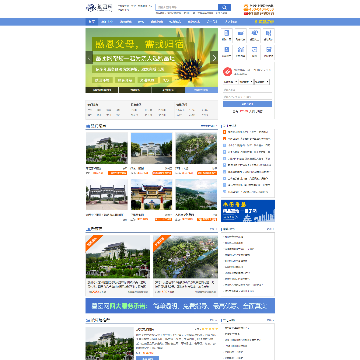Viewport: 360px width, 360px height.
Task: Open first icon tile in shortcut grid
Action: coord(227,35)
